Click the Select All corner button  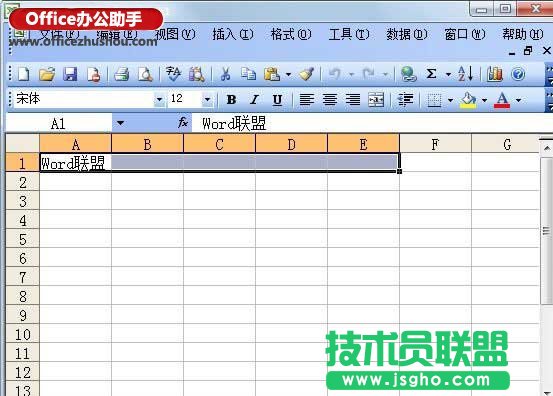point(23,144)
